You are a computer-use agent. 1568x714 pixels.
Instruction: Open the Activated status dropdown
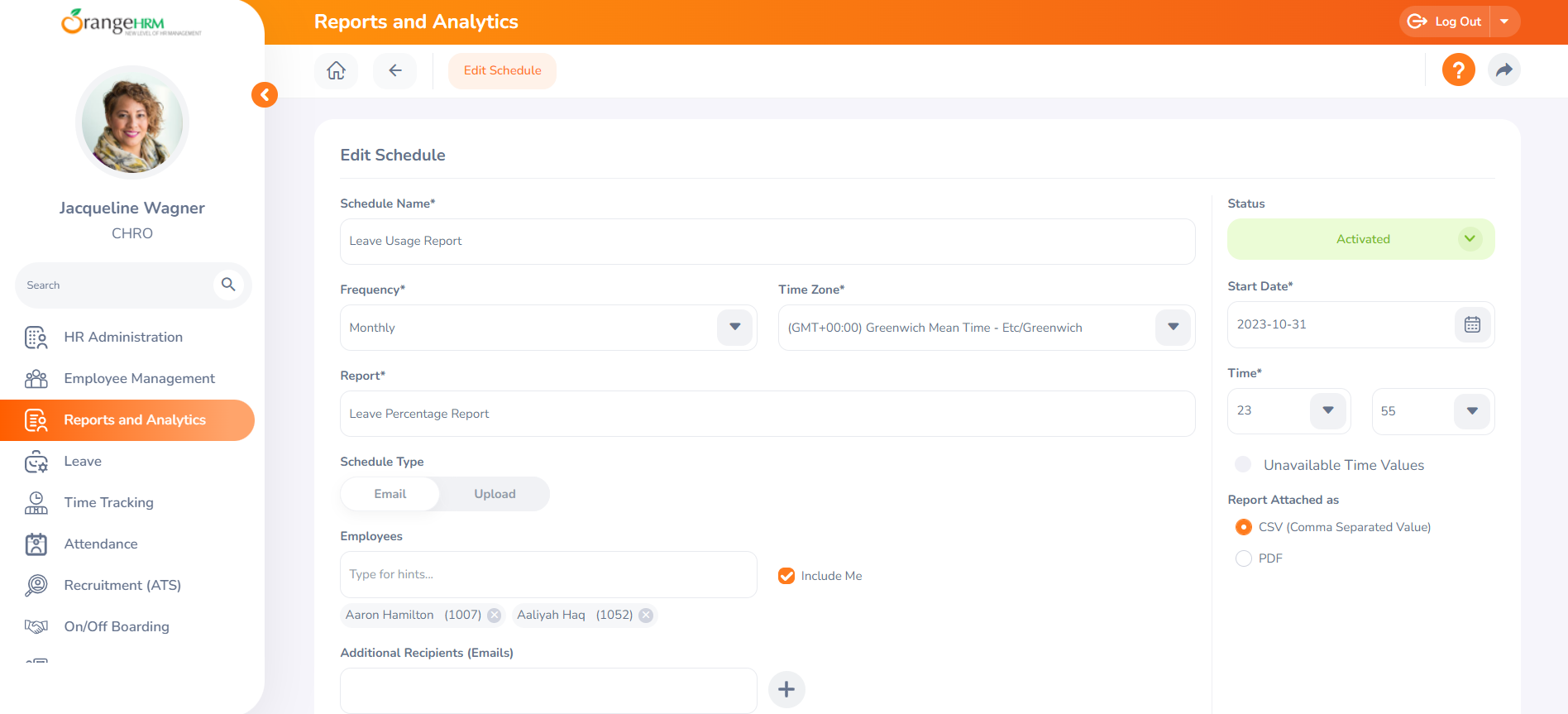point(1469,239)
